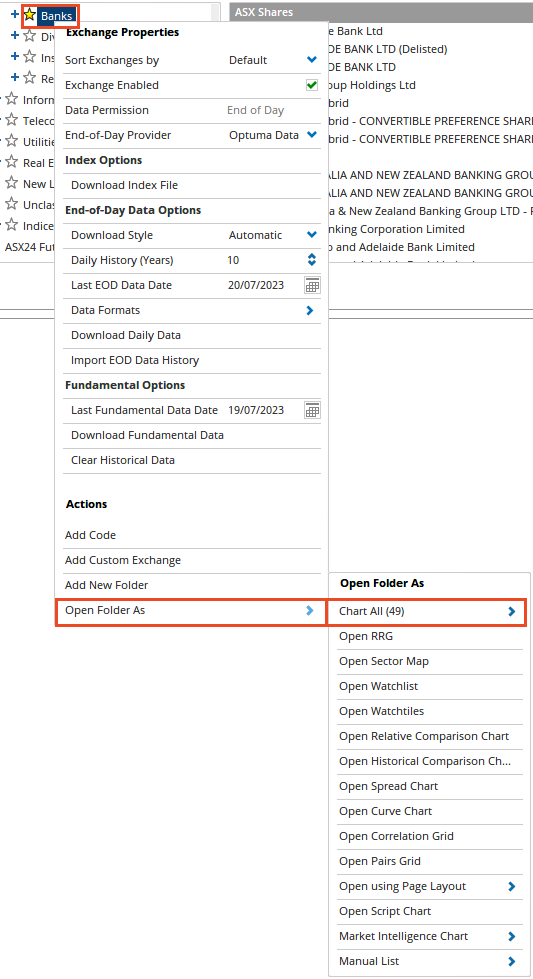Expand the Data Formats submenu
533x979 pixels.
tap(310, 310)
